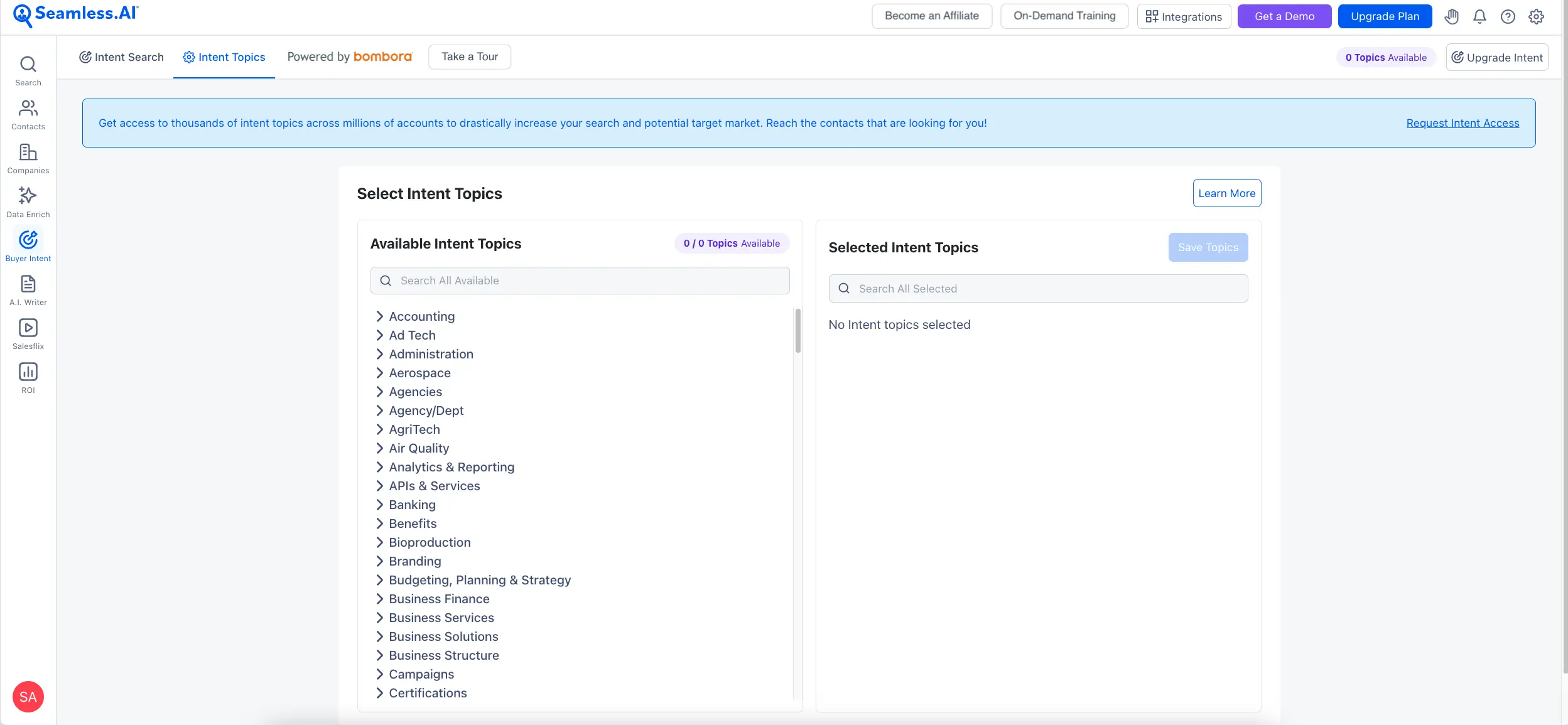Image resolution: width=1568 pixels, height=725 pixels.
Task: Click the Request Intent Access link
Action: (x=1463, y=123)
